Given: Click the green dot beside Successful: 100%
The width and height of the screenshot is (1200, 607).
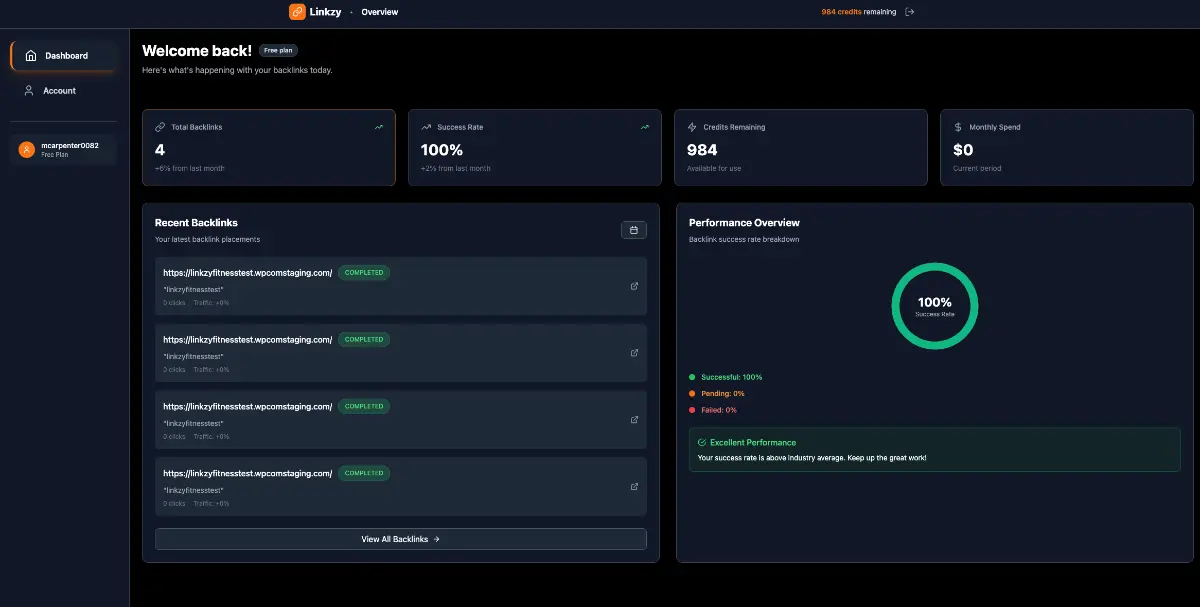Looking at the screenshot, I should click(692, 377).
